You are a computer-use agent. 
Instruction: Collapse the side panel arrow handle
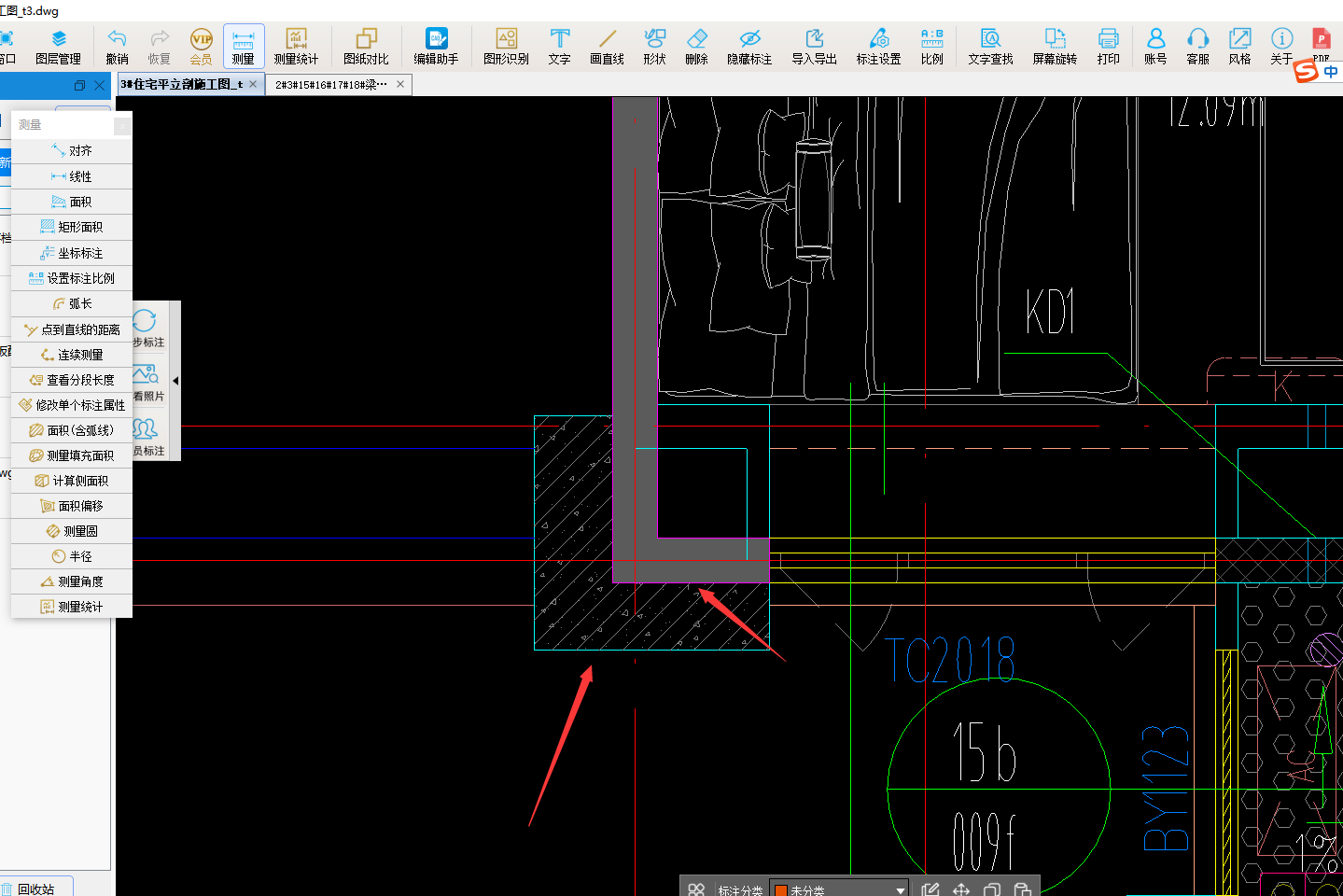(175, 381)
